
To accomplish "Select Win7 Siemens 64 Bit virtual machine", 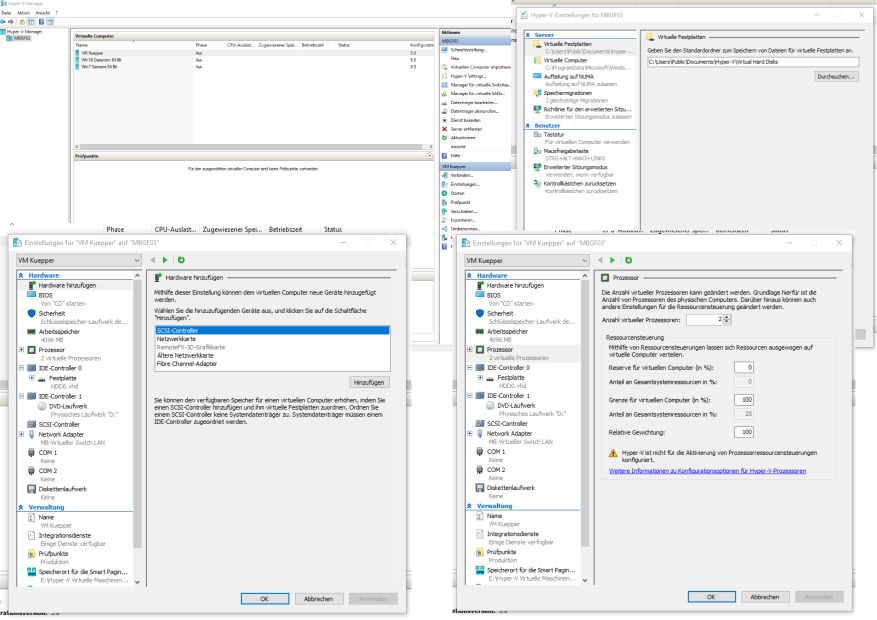I will [99, 67].
